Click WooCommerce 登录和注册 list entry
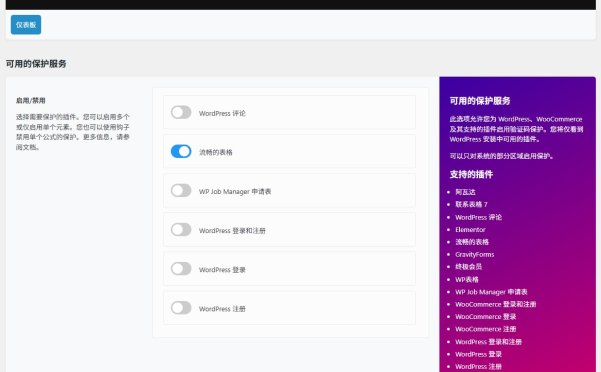Image resolution: width=601 pixels, height=372 pixels. coord(496,304)
